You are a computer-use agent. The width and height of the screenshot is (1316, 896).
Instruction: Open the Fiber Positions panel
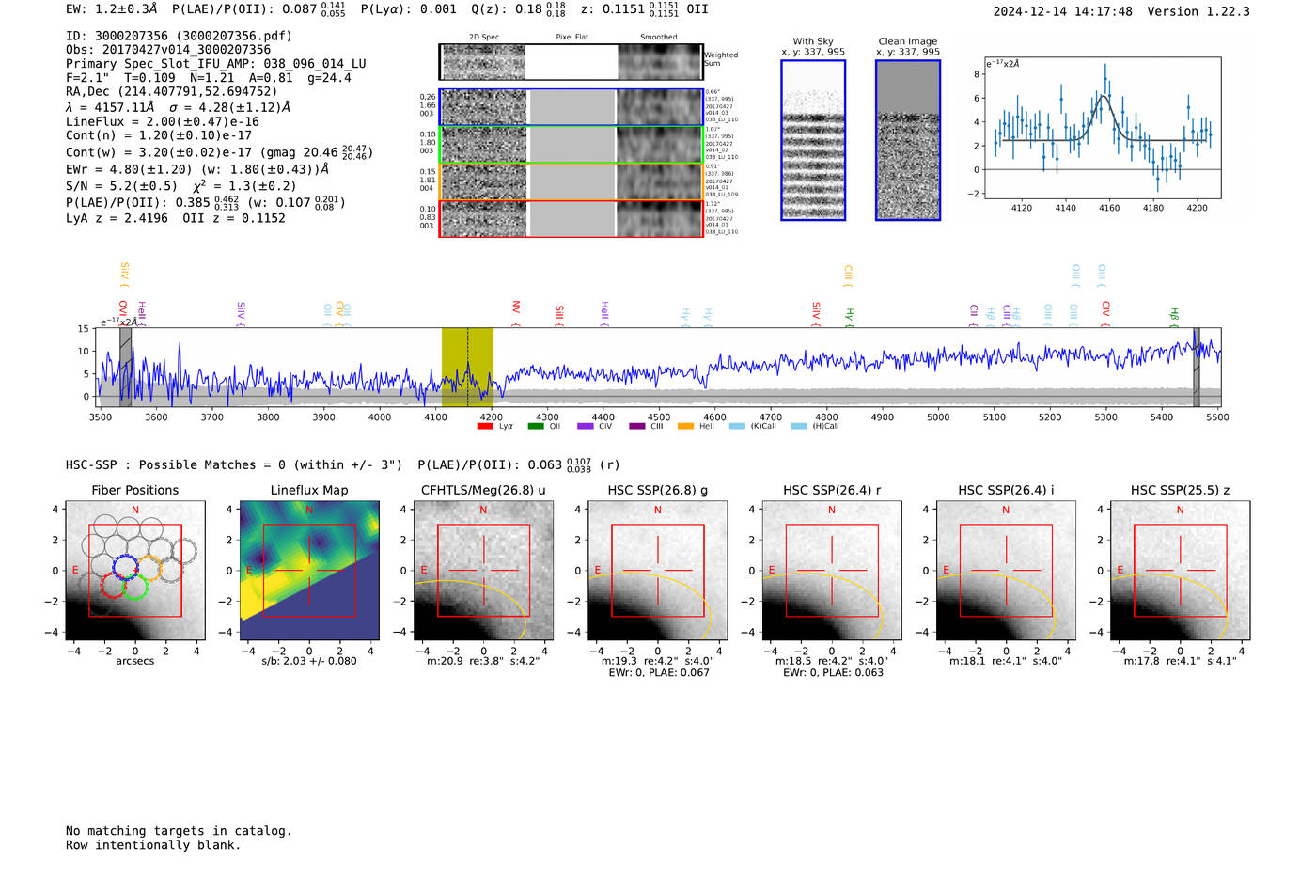tap(135, 571)
